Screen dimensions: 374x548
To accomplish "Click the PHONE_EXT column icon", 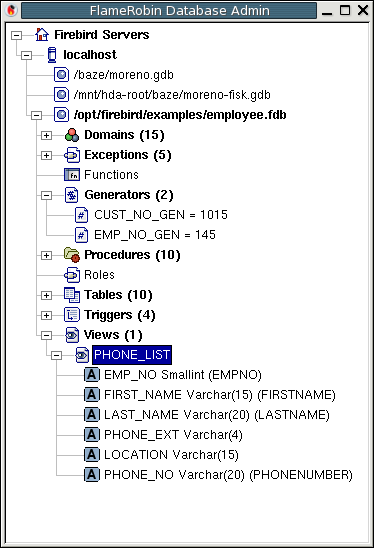I will coord(92,435).
